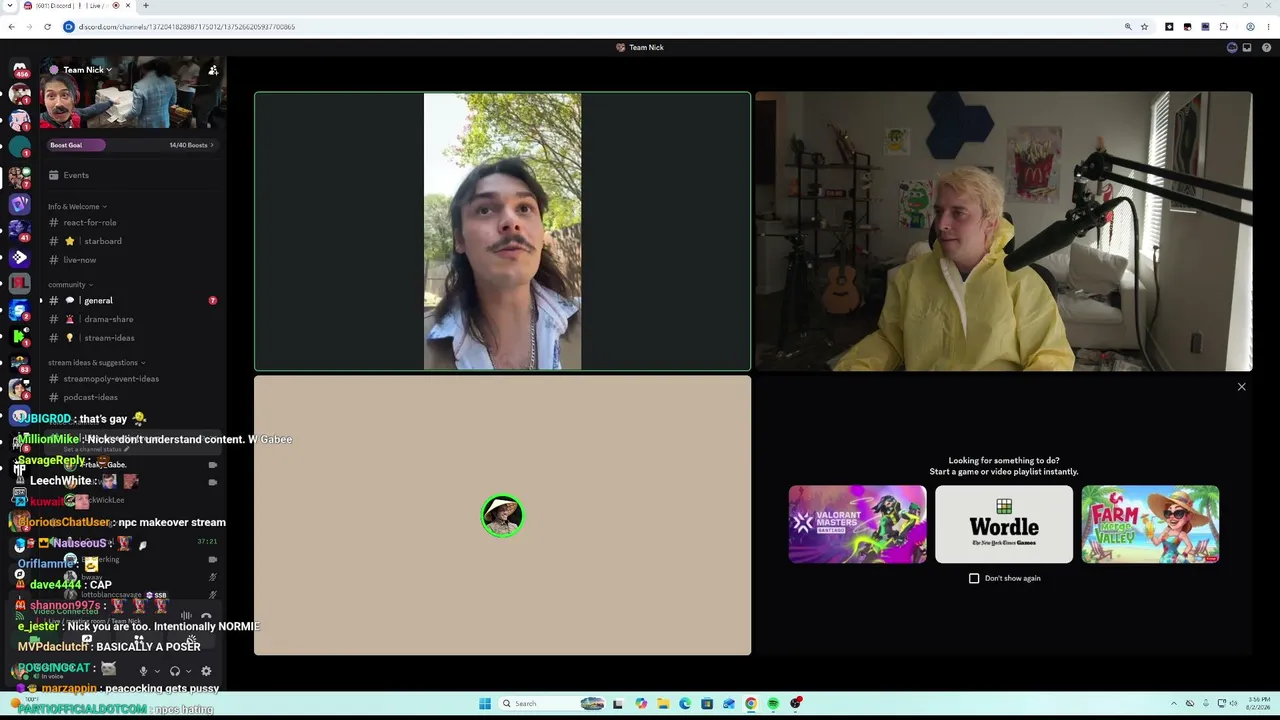
Task: Select the avatar-only participant tile
Action: coord(502,516)
